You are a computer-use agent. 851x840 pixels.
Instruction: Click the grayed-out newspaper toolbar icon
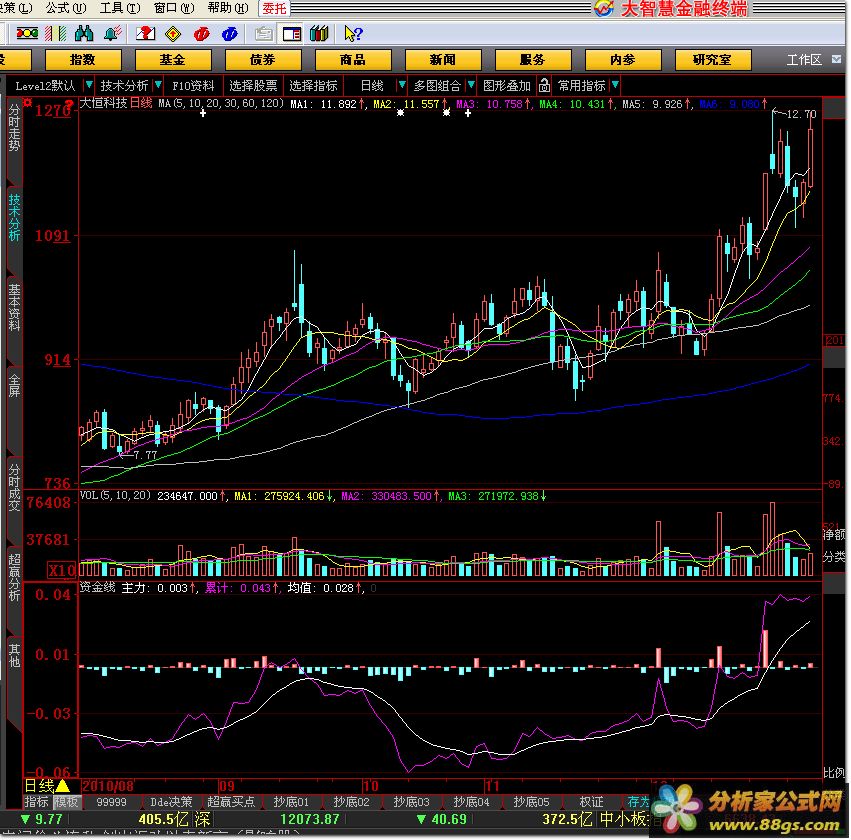tap(264, 34)
